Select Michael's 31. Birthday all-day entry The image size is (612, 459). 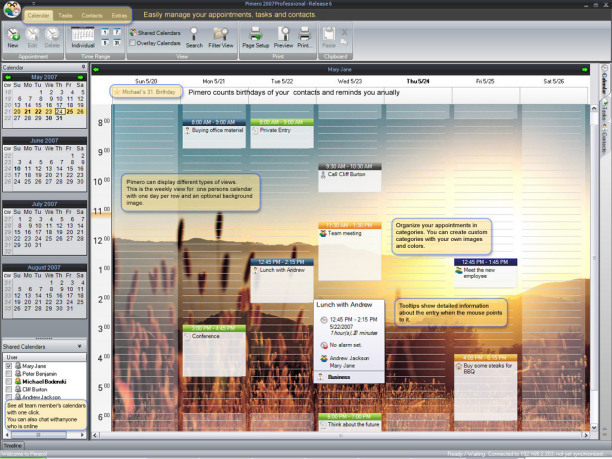click(x=146, y=92)
